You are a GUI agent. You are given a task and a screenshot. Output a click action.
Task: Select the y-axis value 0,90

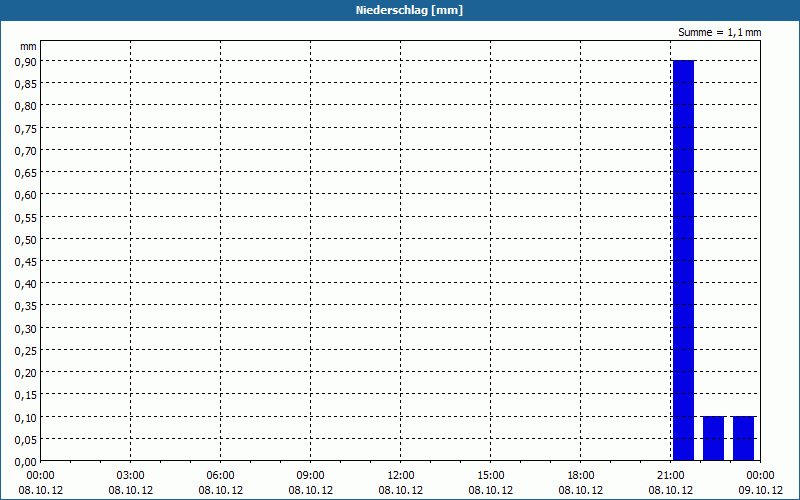tap(26, 61)
